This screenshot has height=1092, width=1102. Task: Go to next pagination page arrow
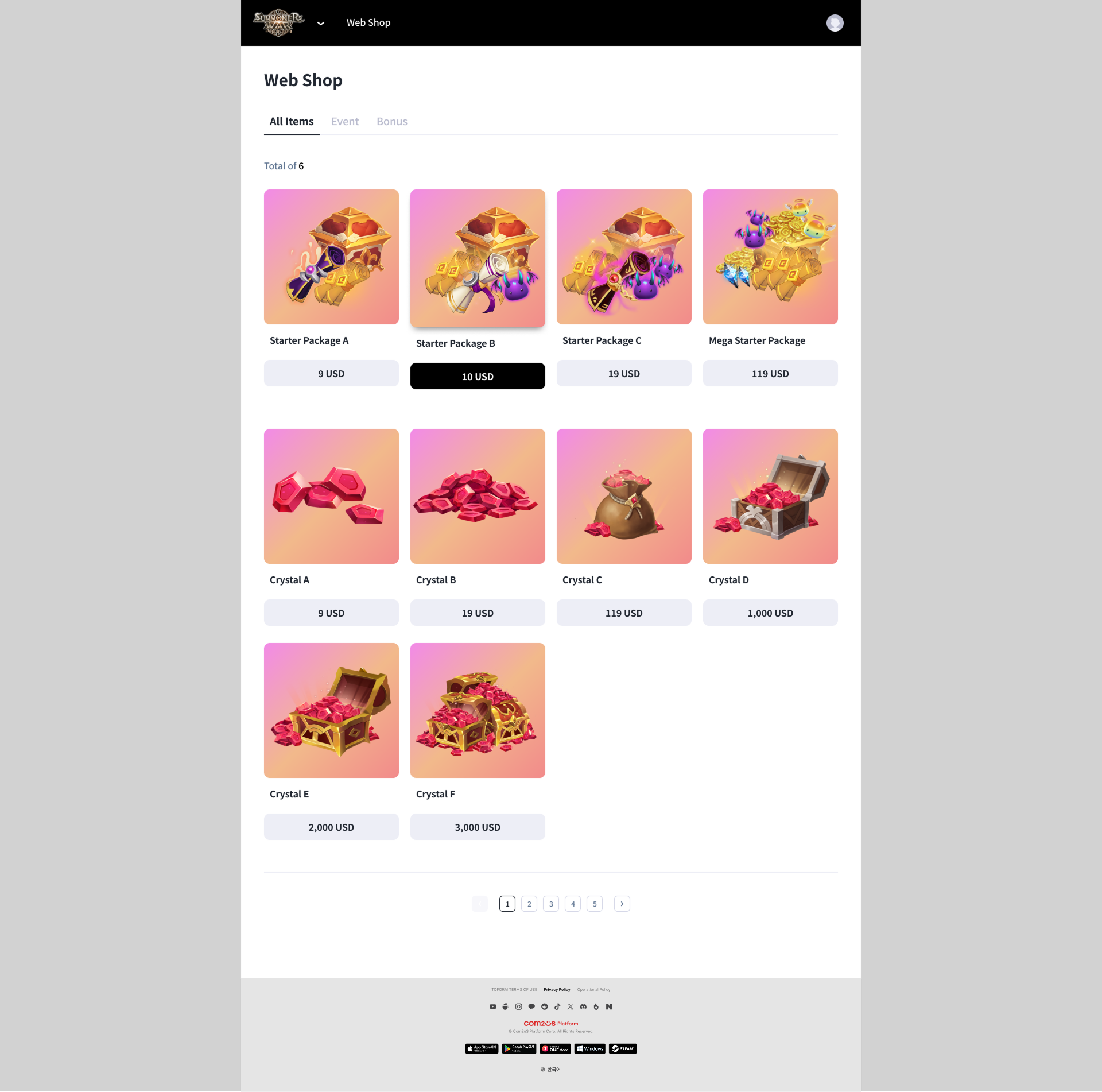(x=622, y=904)
